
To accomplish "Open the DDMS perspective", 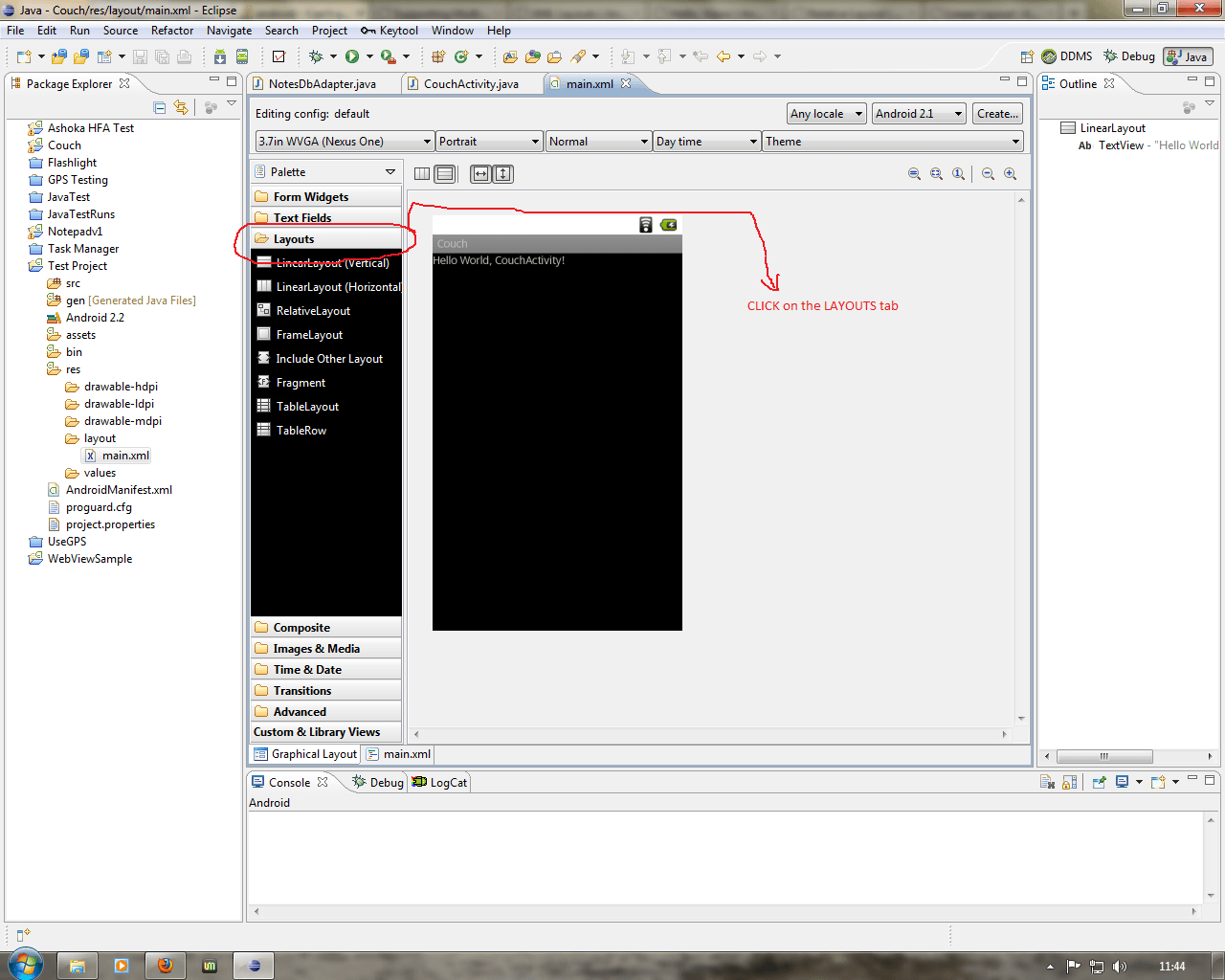I will point(1072,56).
